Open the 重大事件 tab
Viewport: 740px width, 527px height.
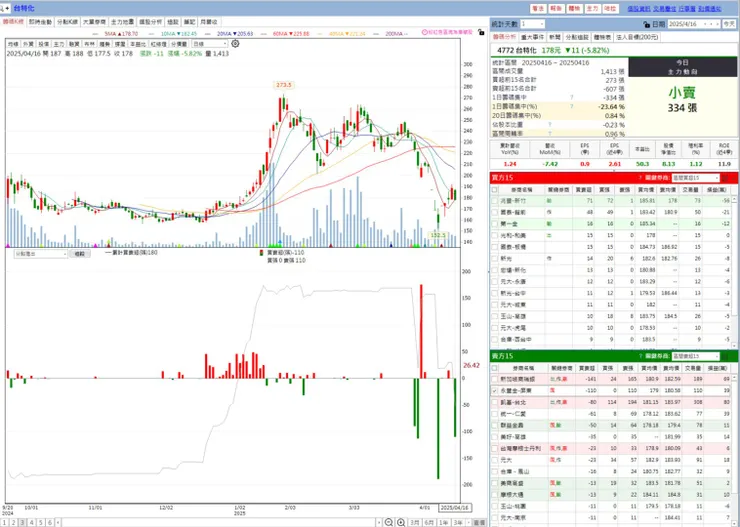(x=532, y=37)
